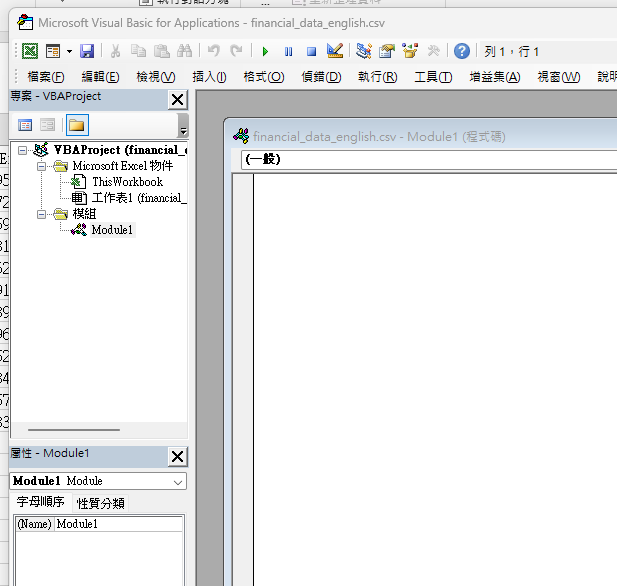Open the 工具(T) menu
The height and width of the screenshot is (586, 617).
click(x=433, y=77)
